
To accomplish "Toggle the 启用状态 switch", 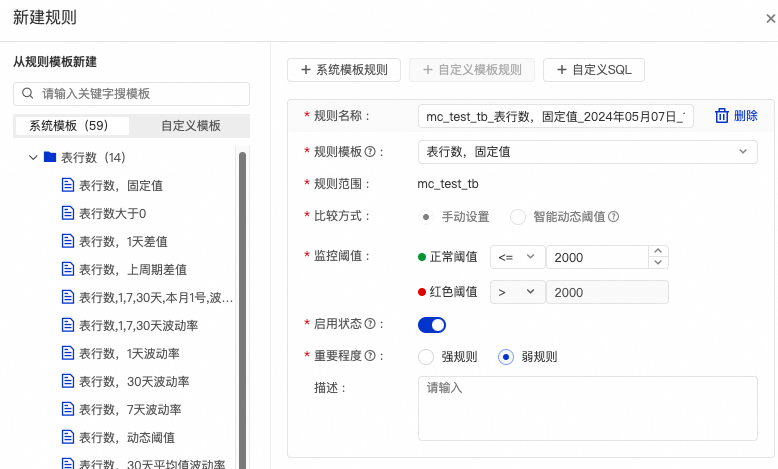I will (x=432, y=325).
